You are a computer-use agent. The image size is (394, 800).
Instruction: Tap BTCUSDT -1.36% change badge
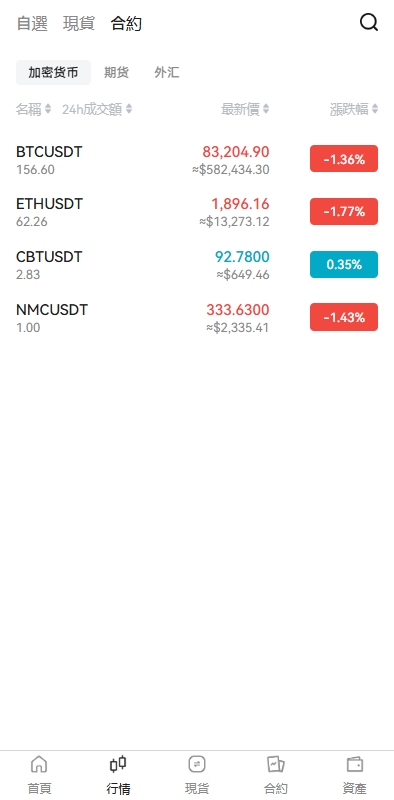pyautogui.click(x=344, y=159)
